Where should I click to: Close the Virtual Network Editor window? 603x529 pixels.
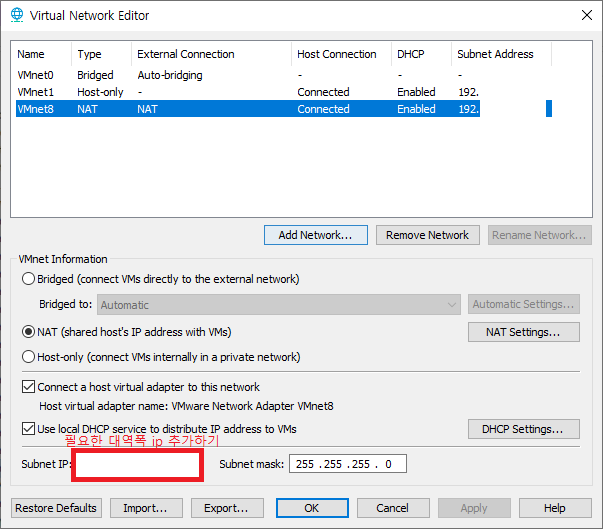pos(586,15)
